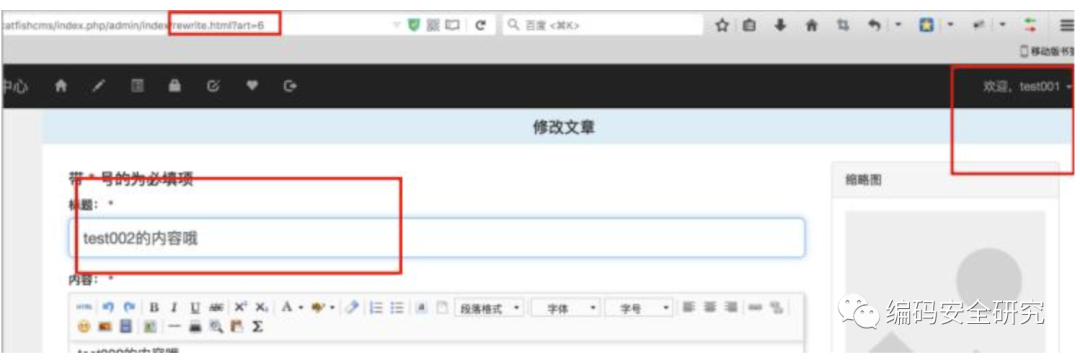Click the 移动版书签 bookmarks link
Viewport: 1080px width, 360px height.
click(1046, 52)
